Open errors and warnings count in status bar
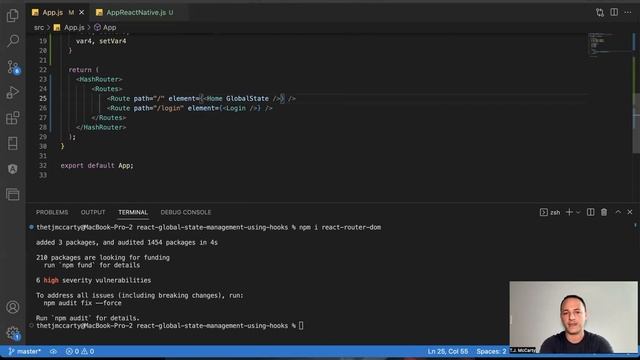Screen dimensions: 640x360 pyautogui.click(x=80, y=351)
